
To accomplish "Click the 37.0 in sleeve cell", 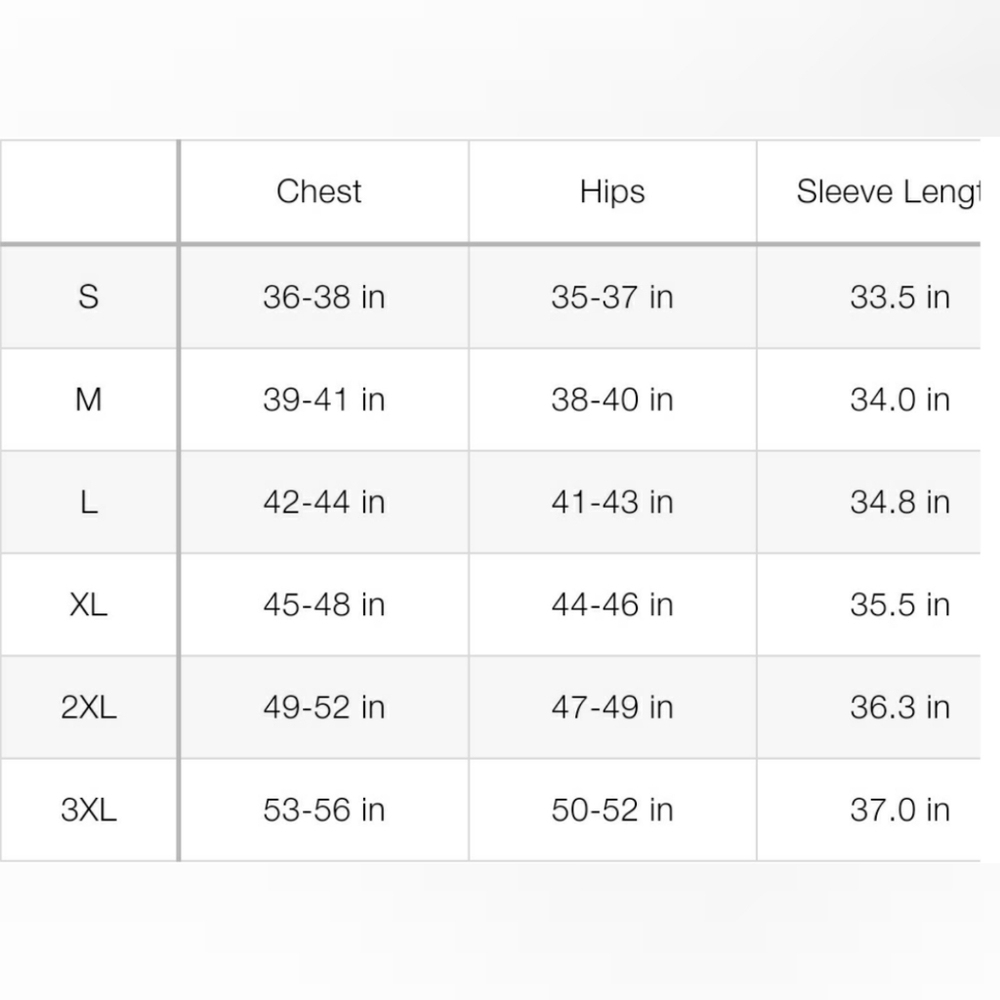I will coord(900,810).
